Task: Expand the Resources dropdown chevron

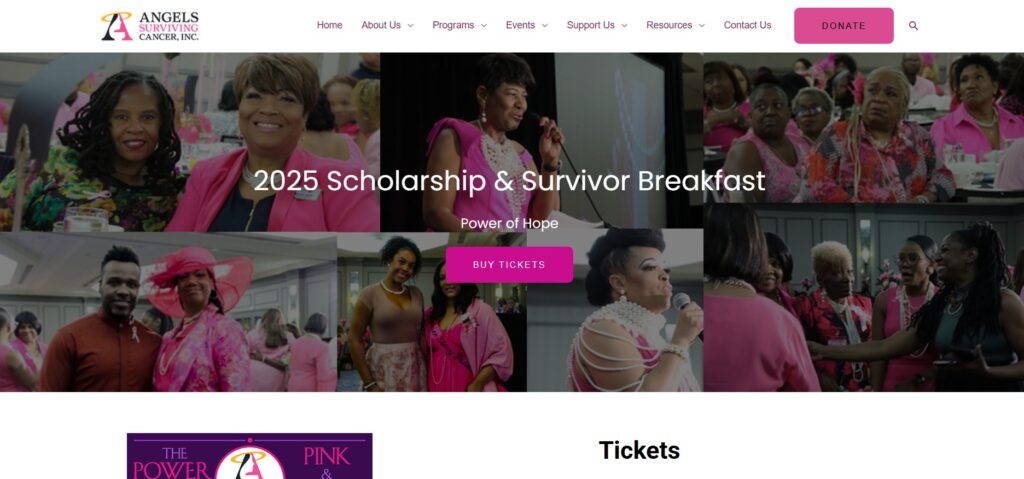Action: point(701,25)
